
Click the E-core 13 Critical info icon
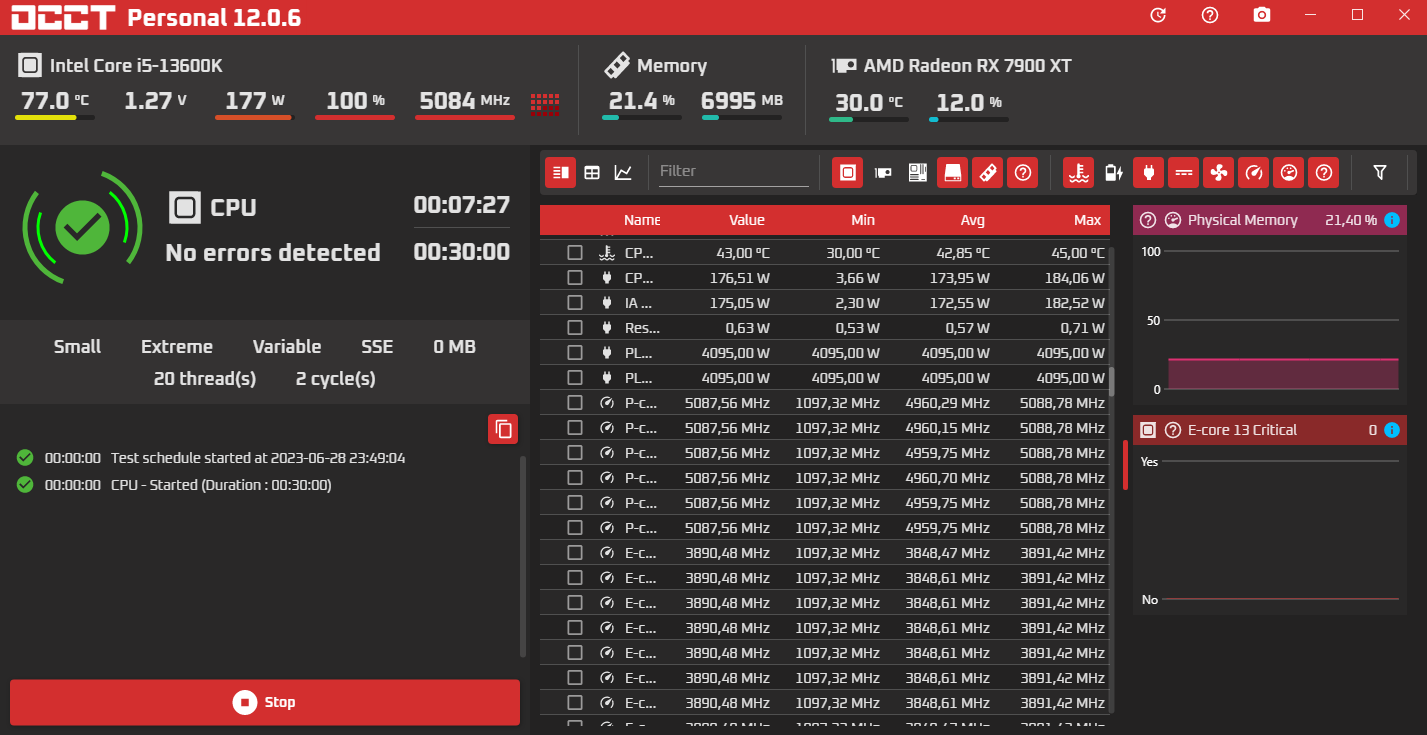point(1392,430)
